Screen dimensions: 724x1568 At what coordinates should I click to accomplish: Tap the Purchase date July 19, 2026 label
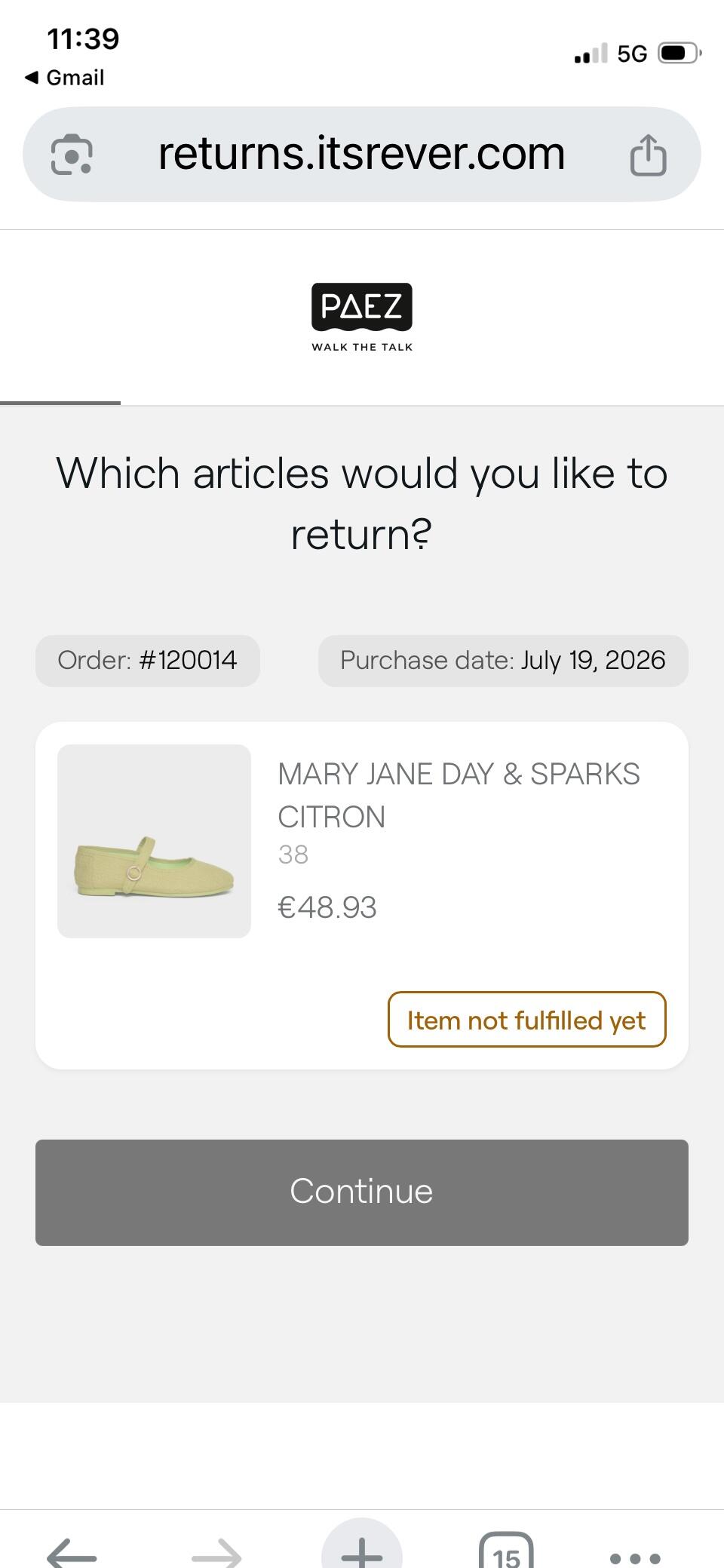pyautogui.click(x=503, y=661)
